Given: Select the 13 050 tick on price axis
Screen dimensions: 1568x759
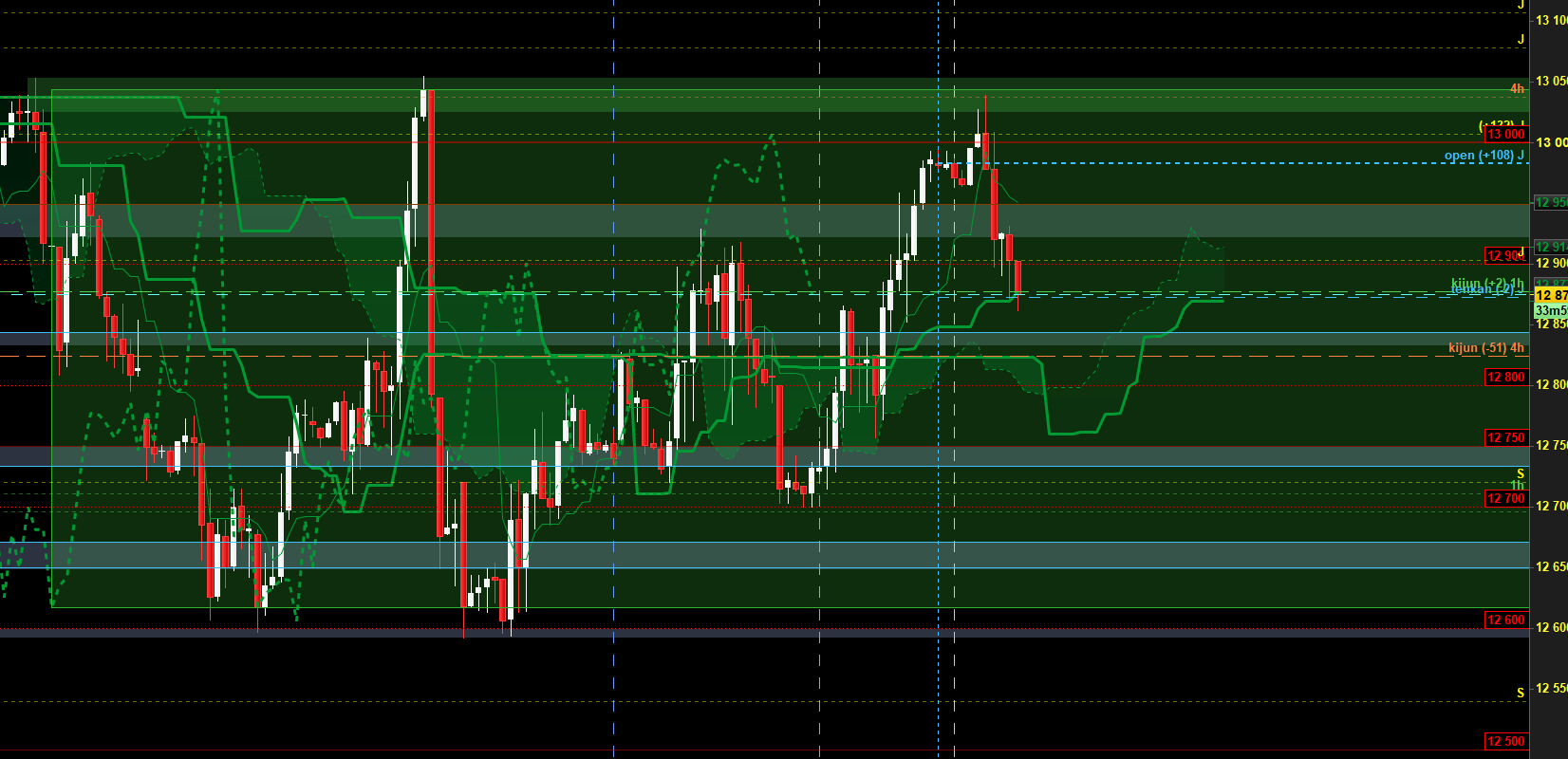Looking at the screenshot, I should tap(1551, 82).
